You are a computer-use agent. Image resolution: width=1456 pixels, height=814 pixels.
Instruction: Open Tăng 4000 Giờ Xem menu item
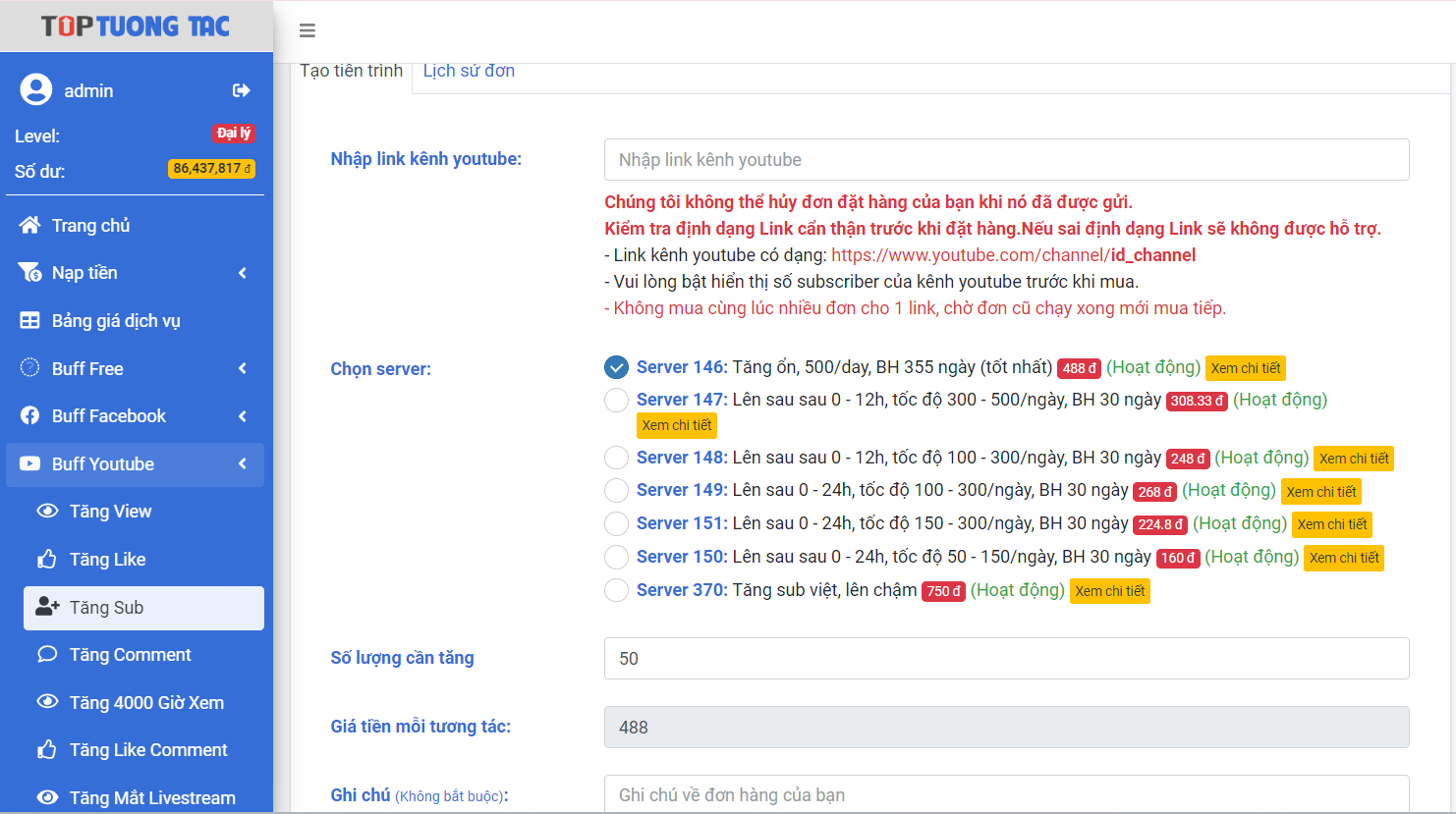(x=143, y=702)
